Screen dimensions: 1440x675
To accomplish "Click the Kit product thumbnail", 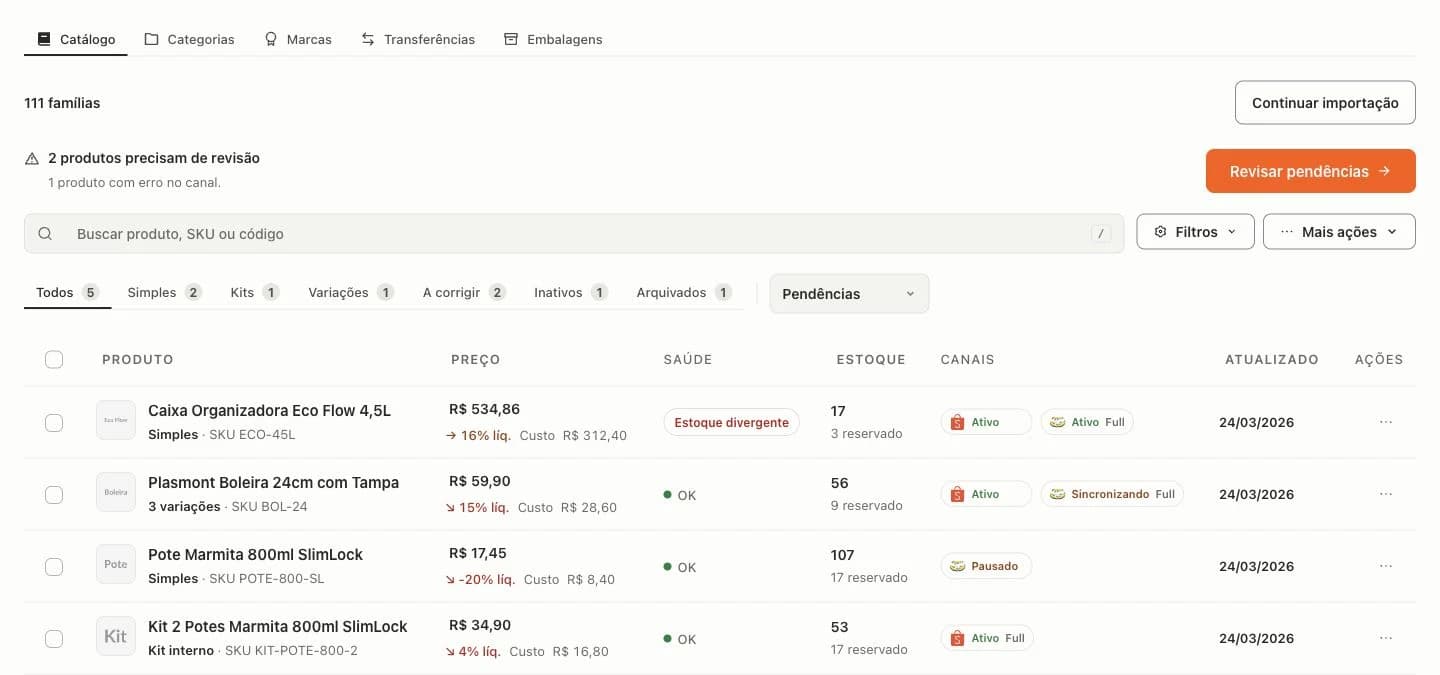I will [116, 636].
